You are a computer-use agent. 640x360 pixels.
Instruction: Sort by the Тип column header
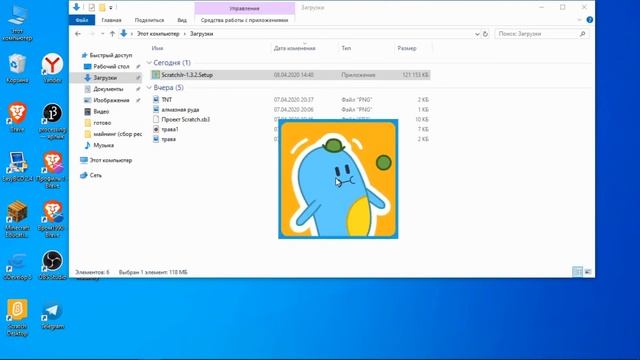pyautogui.click(x=346, y=48)
